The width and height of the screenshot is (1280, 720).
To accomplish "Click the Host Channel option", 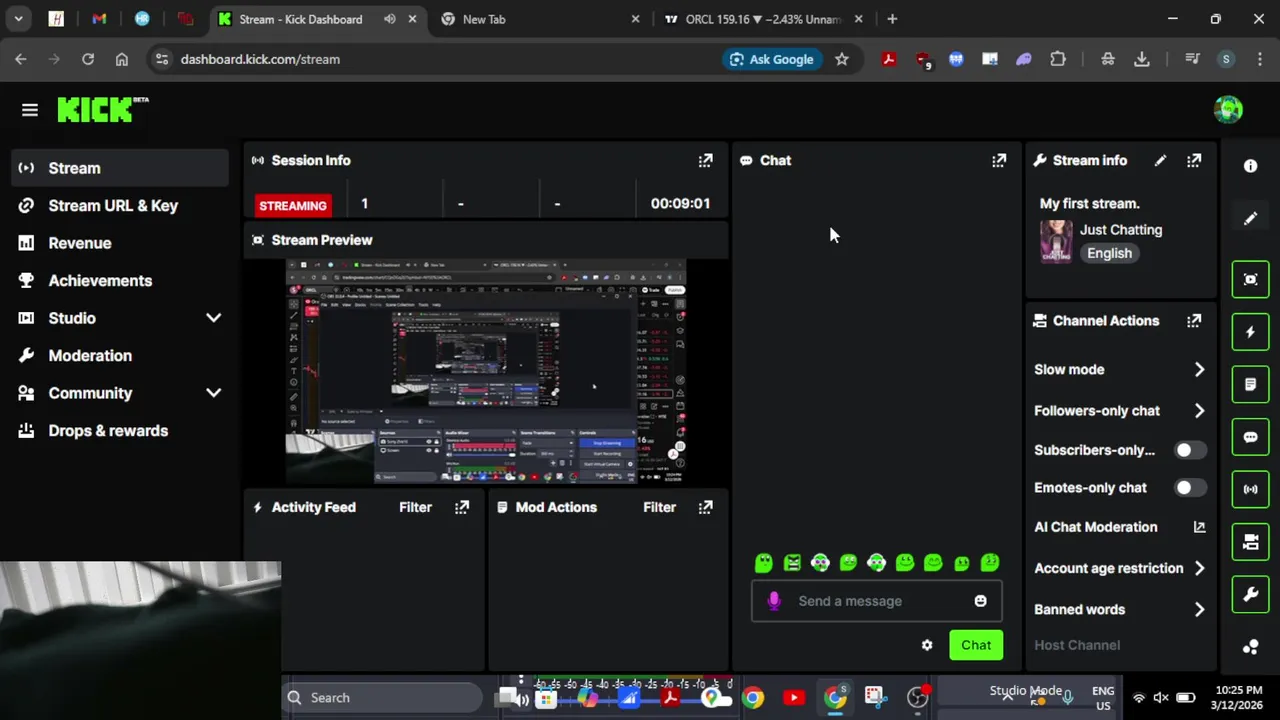I will (1077, 645).
